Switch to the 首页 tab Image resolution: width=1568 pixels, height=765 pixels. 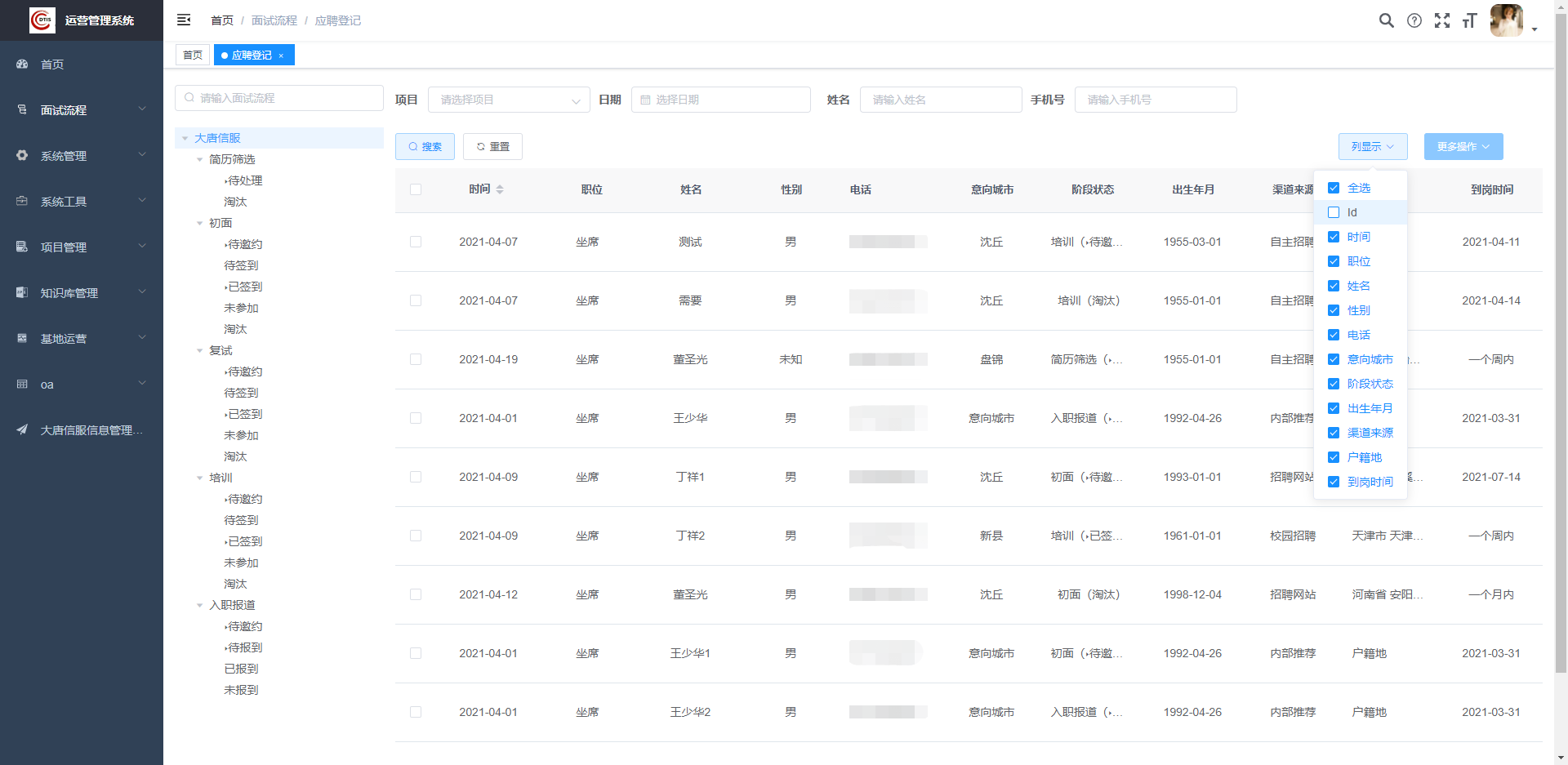point(193,55)
